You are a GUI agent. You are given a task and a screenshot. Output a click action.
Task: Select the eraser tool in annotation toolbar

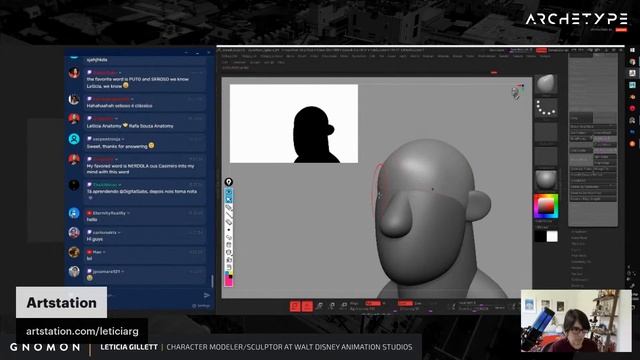229,222
